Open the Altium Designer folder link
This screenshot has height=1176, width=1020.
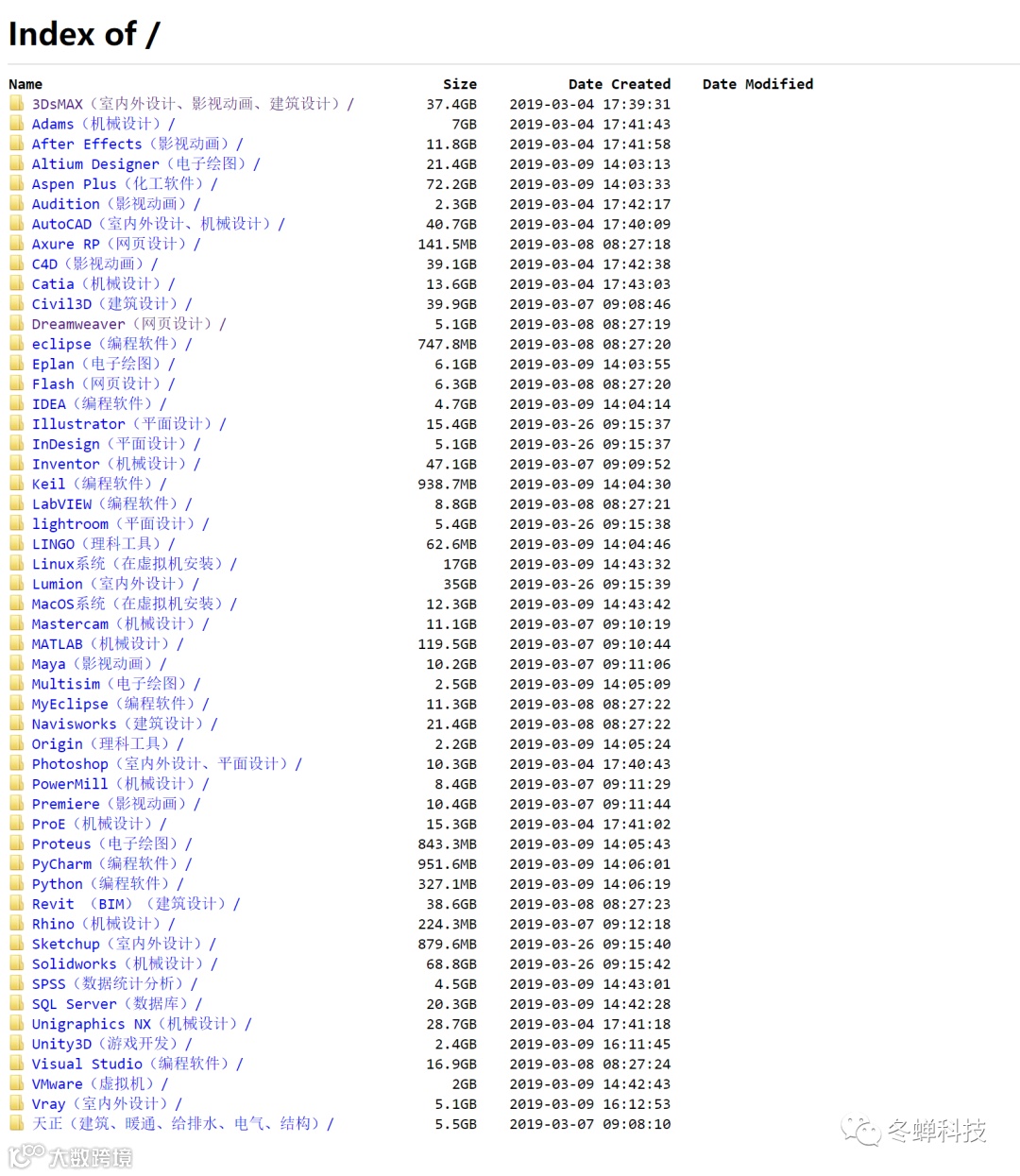click(x=145, y=163)
